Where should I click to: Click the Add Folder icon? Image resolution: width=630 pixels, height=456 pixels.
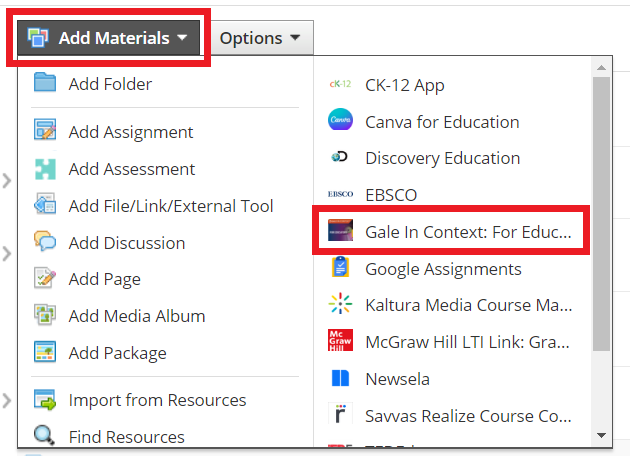pos(45,84)
